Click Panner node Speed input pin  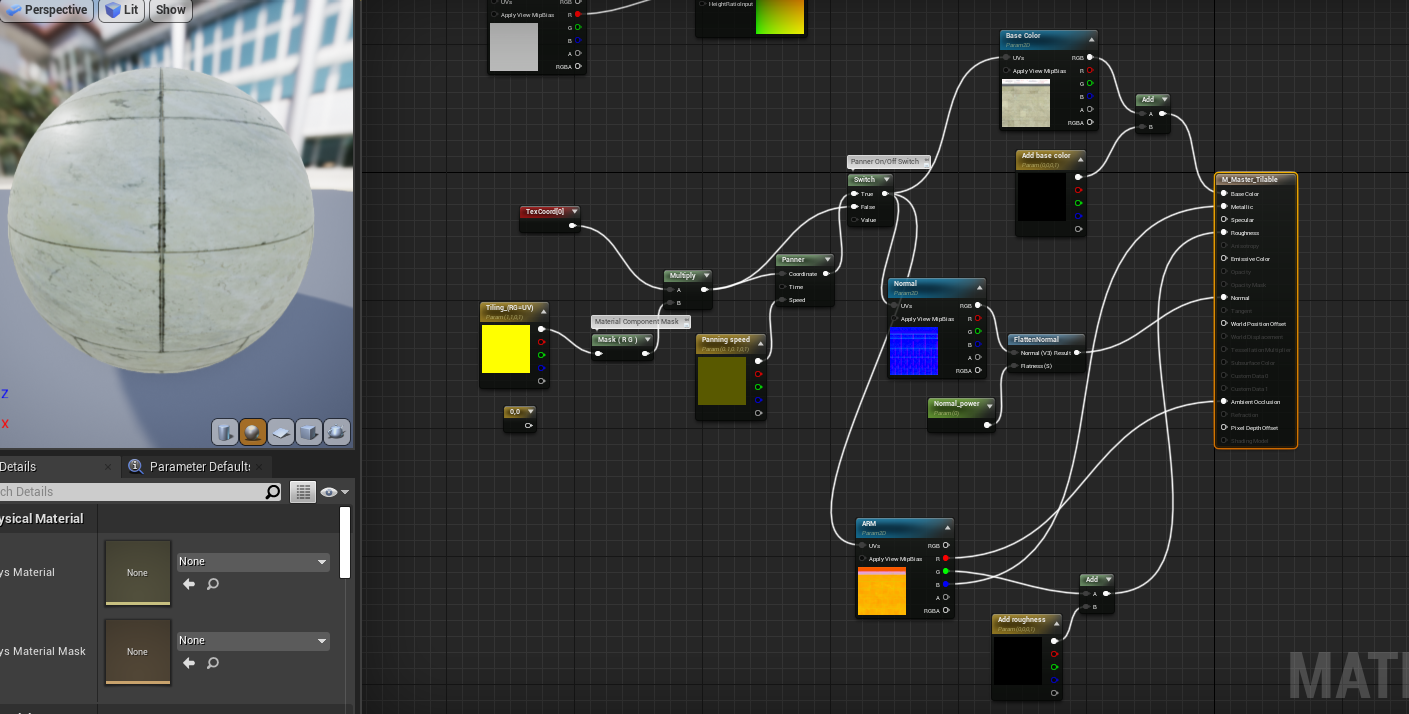(x=782, y=300)
